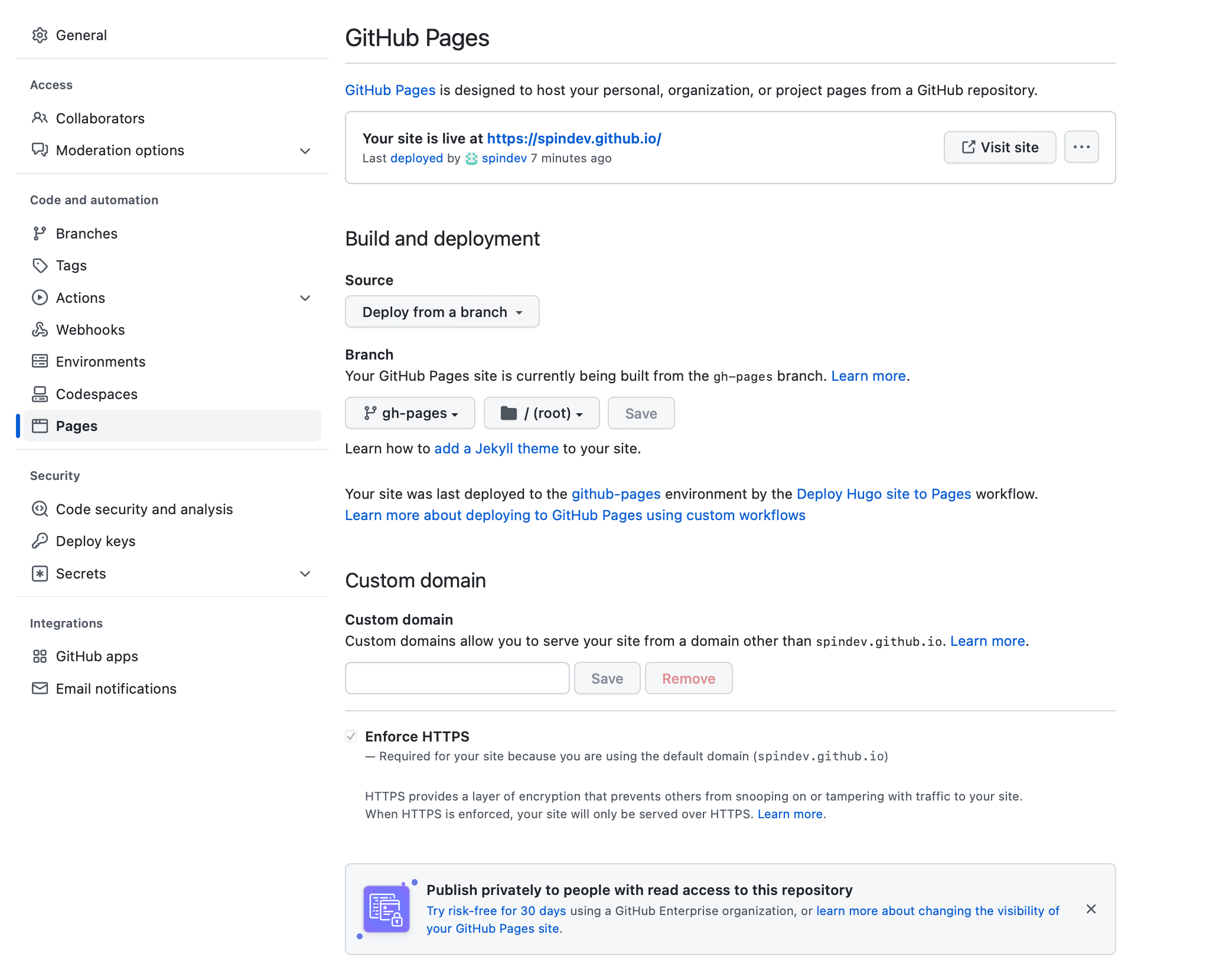
Task: Click the GitHub Pages intro link
Action: [x=390, y=90]
